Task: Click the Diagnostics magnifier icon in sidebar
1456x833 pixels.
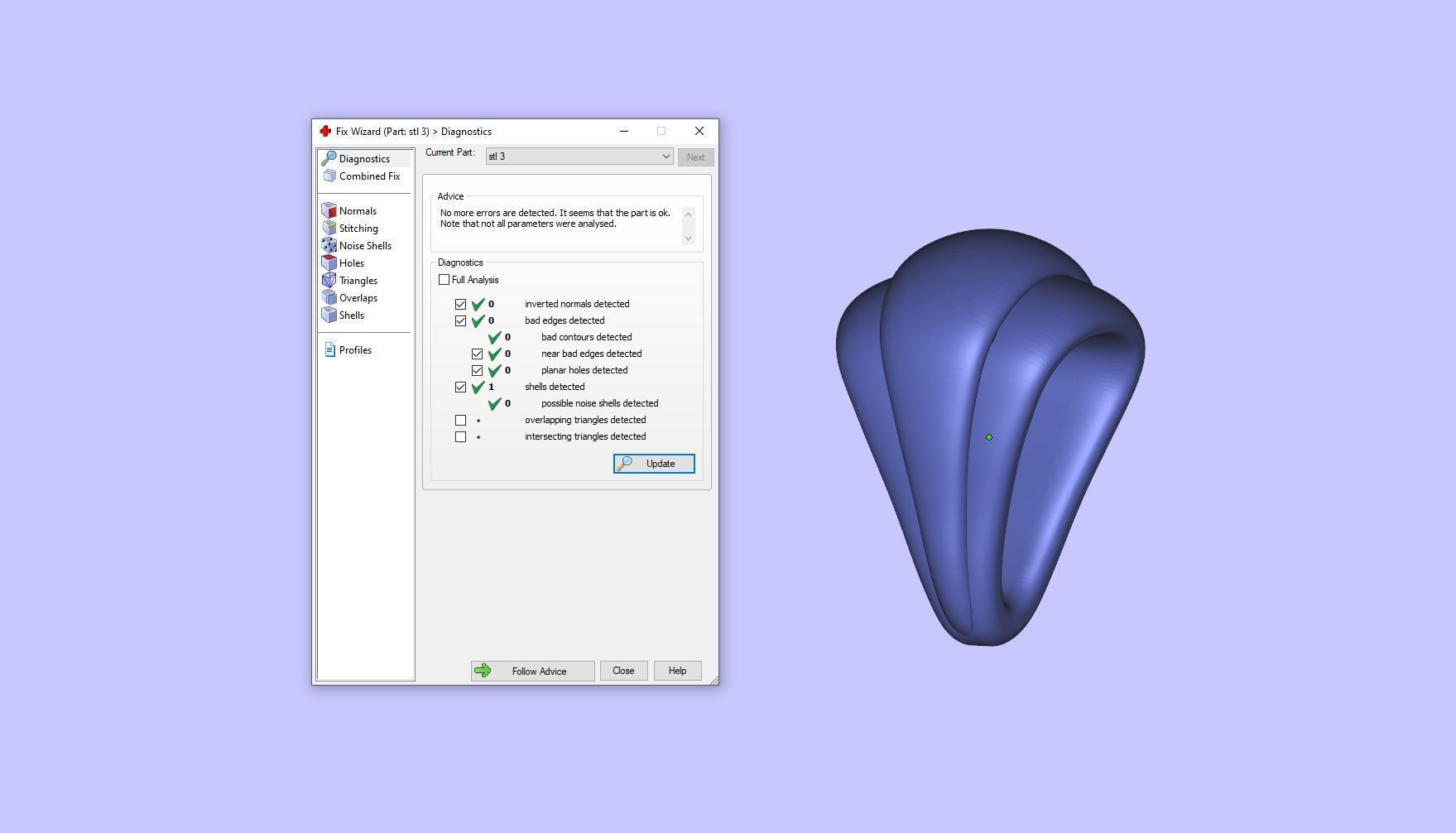Action: 329,158
